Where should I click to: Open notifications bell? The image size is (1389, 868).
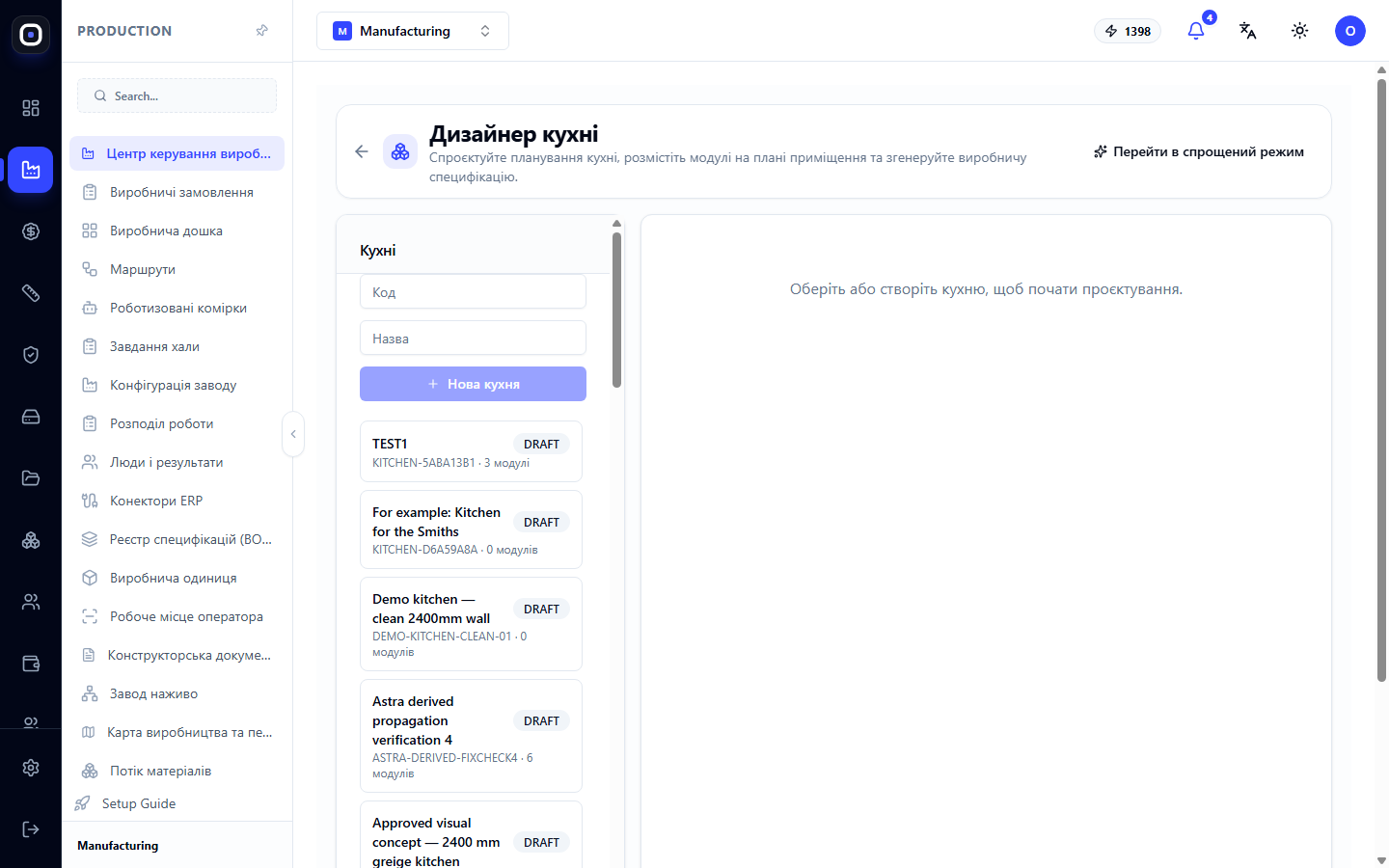point(1196,31)
